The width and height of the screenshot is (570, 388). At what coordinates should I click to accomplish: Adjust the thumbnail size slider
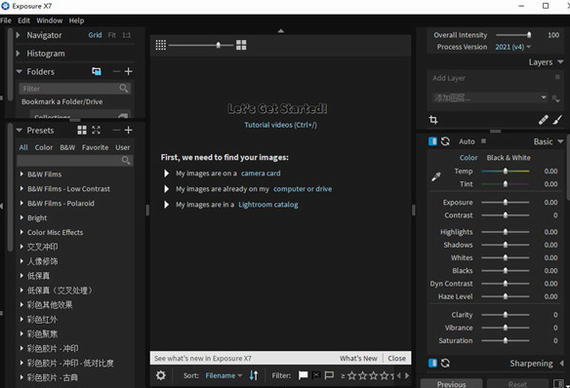(x=201, y=45)
